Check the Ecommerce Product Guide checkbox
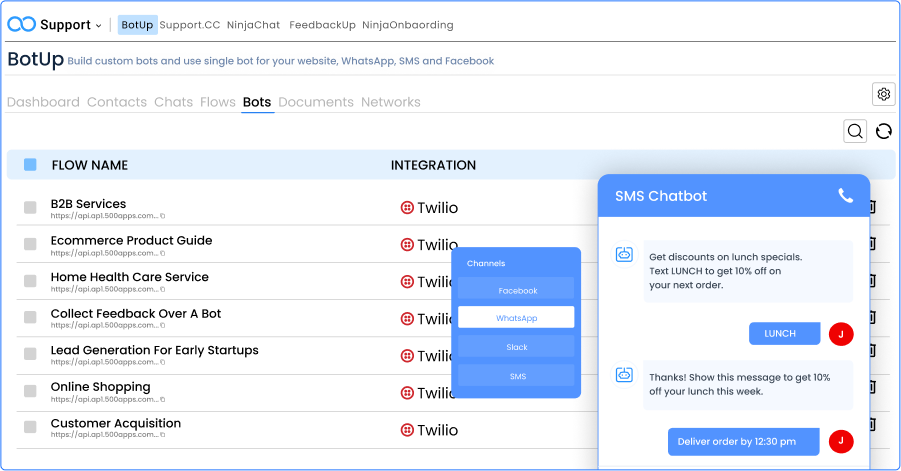Viewport: 901px width, 471px height. pos(30,244)
